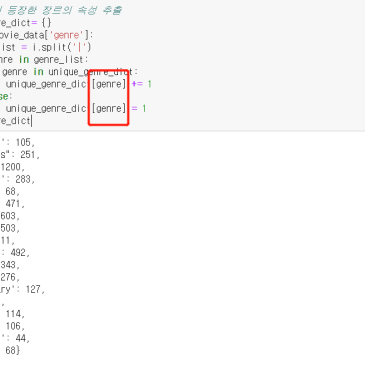The height and width of the screenshot is (365, 365).
Task: Click the output value 114
Action: pos(13,314)
